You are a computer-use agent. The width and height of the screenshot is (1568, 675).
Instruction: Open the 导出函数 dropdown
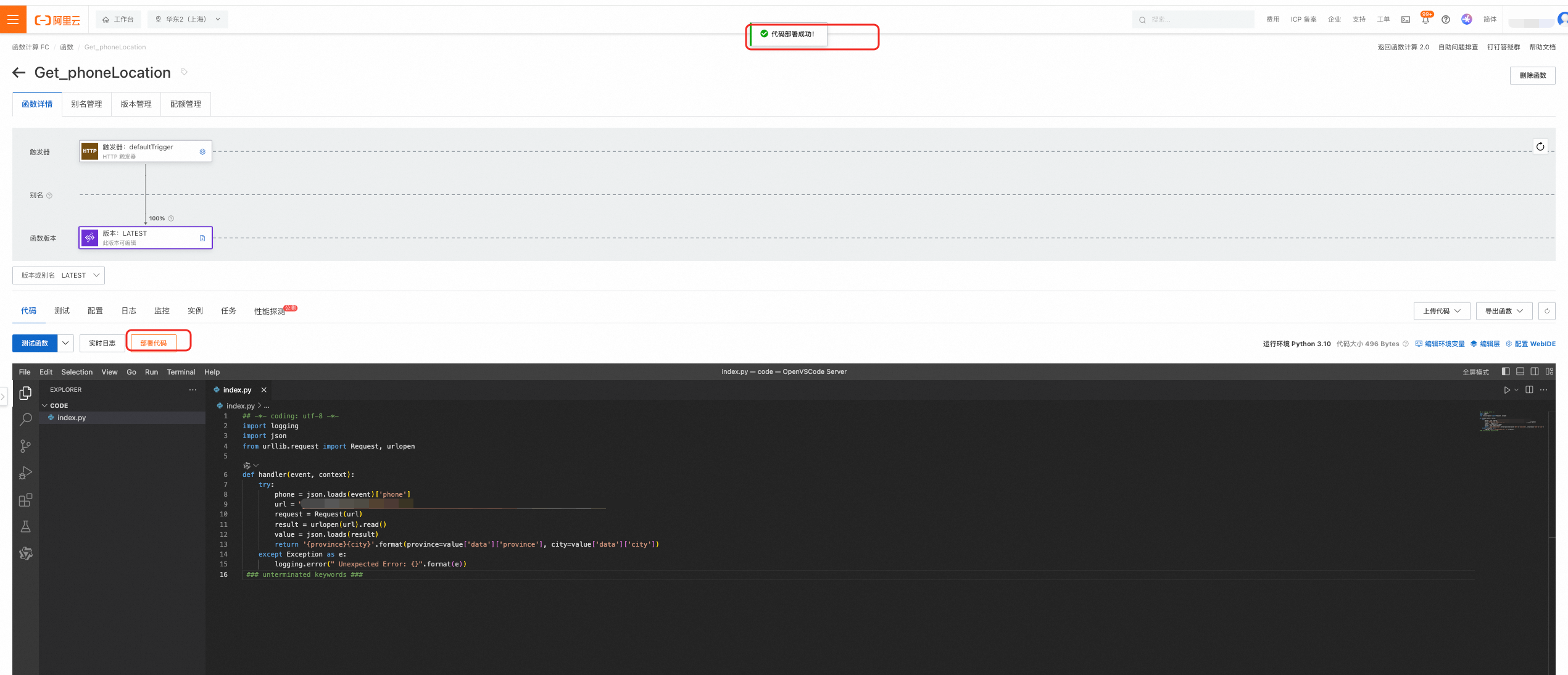coord(1504,311)
